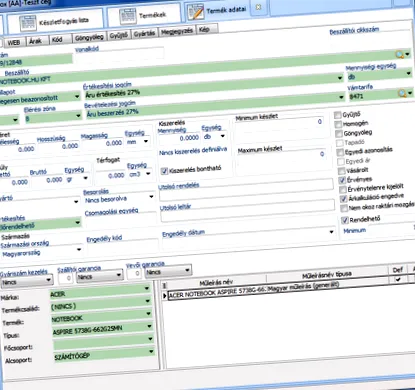Screen dimensions: 415x390
Task: Expand the Térfogat Egység cm3 dropdown
Action: (148, 174)
